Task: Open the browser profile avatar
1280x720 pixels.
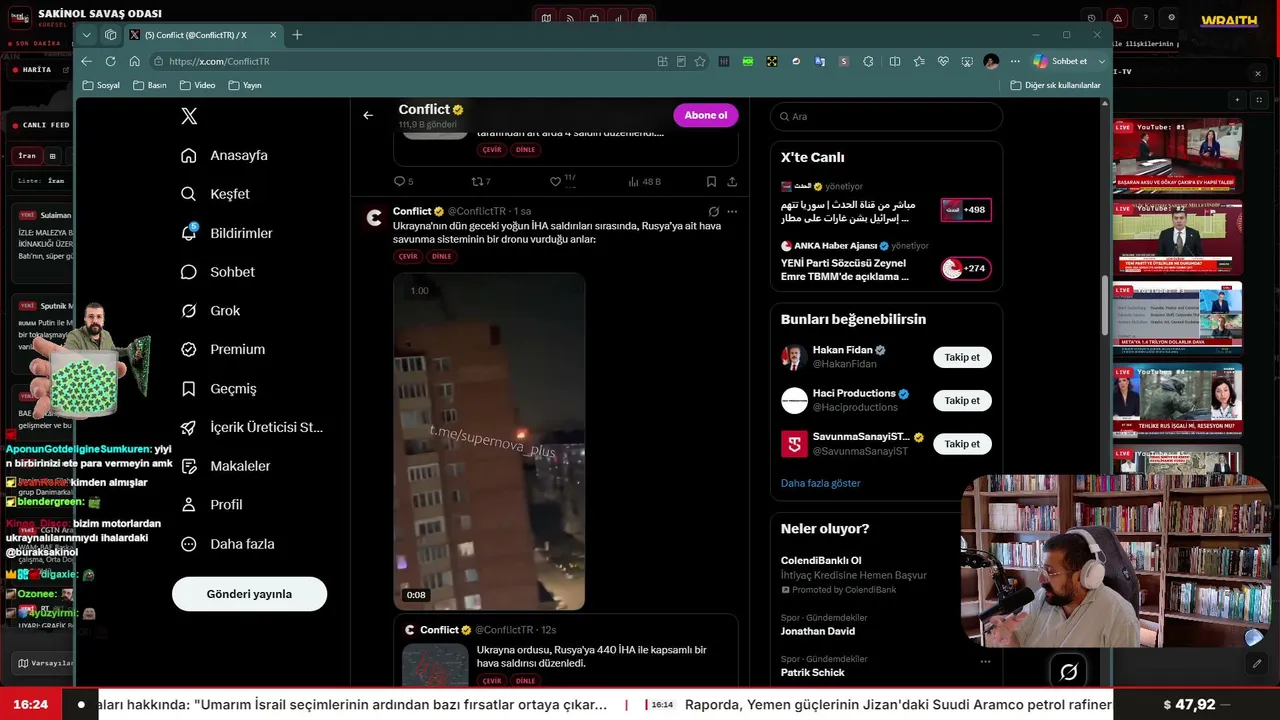Action: click(991, 61)
